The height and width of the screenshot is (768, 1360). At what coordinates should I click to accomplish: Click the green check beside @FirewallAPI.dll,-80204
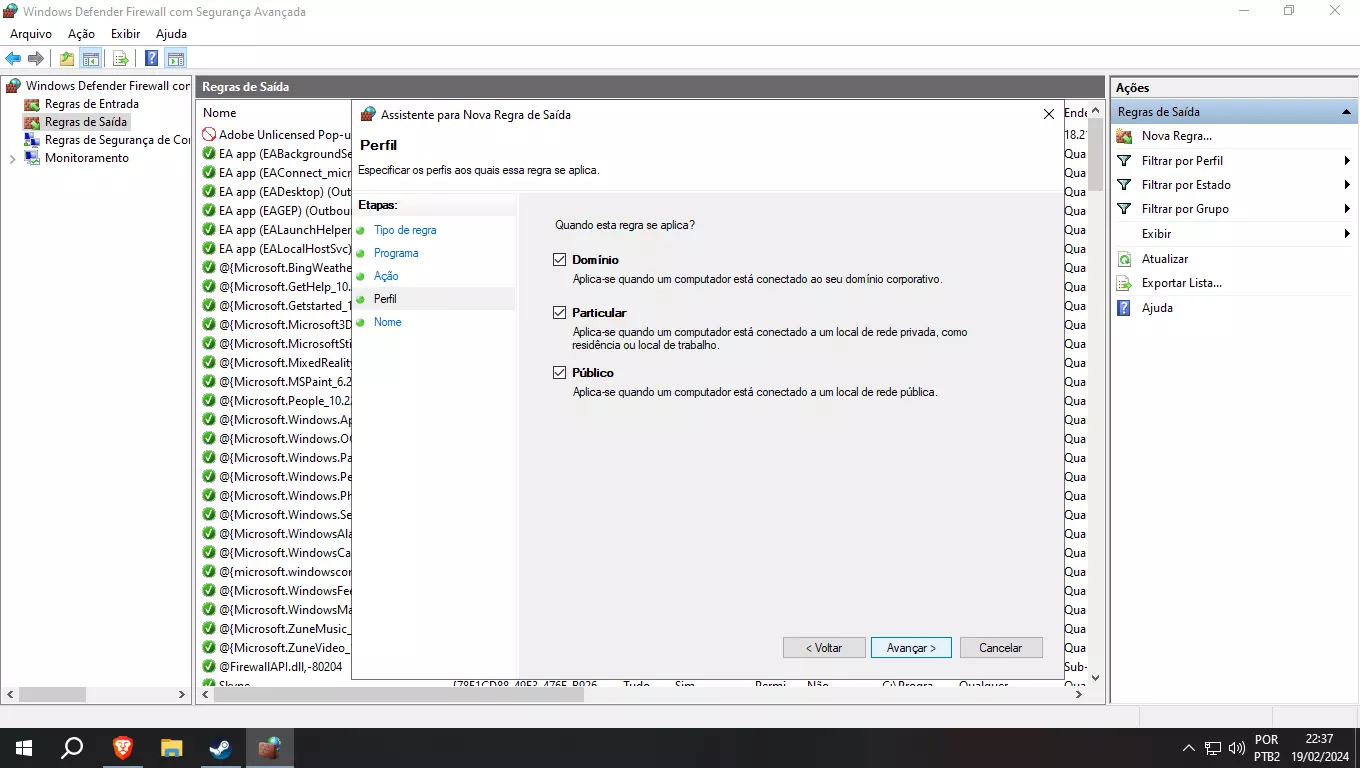(x=209, y=667)
